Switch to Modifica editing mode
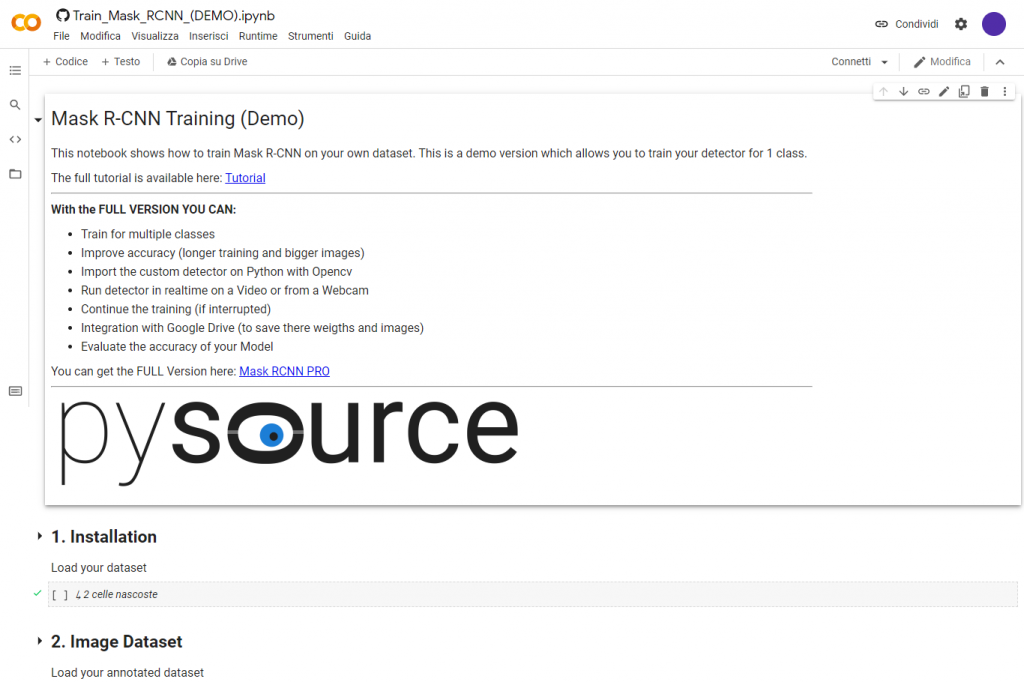1024x682 pixels. (942, 61)
